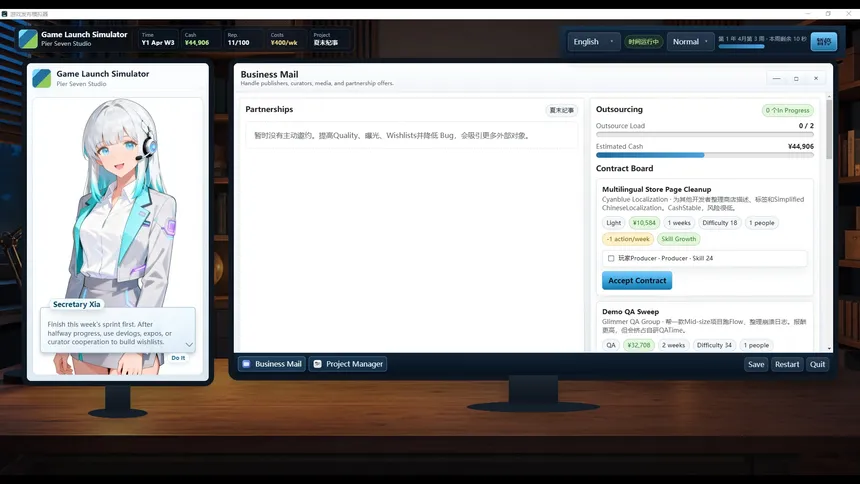Click the Save button
Viewport: 860px width, 484px height.
[x=756, y=364]
